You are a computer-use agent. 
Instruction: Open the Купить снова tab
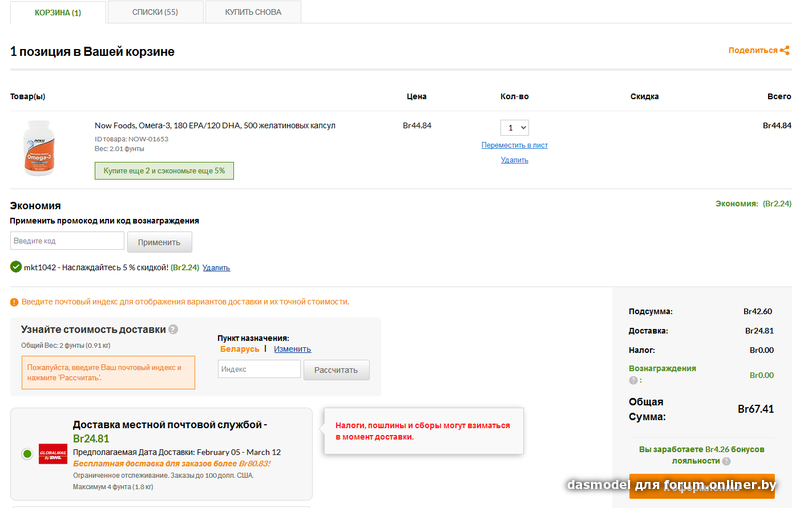point(253,12)
